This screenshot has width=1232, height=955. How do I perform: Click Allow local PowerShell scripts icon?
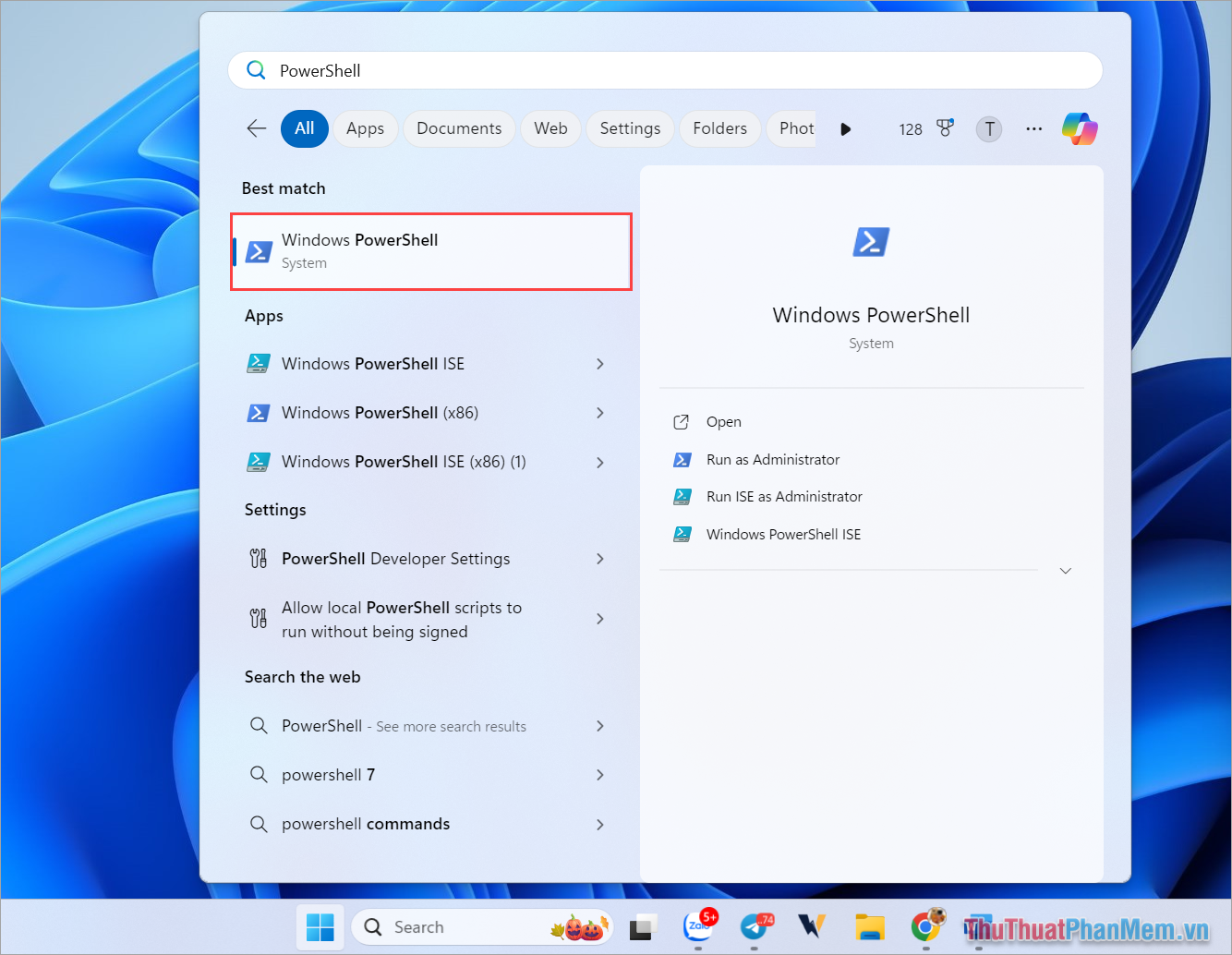click(x=259, y=619)
